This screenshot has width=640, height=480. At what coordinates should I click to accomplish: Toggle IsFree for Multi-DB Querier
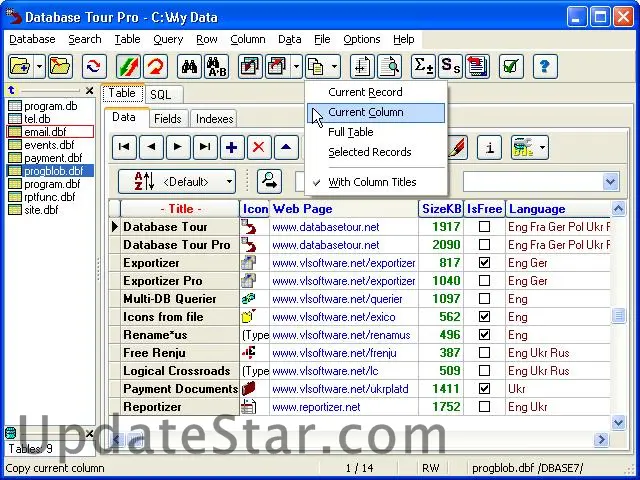pos(484,298)
